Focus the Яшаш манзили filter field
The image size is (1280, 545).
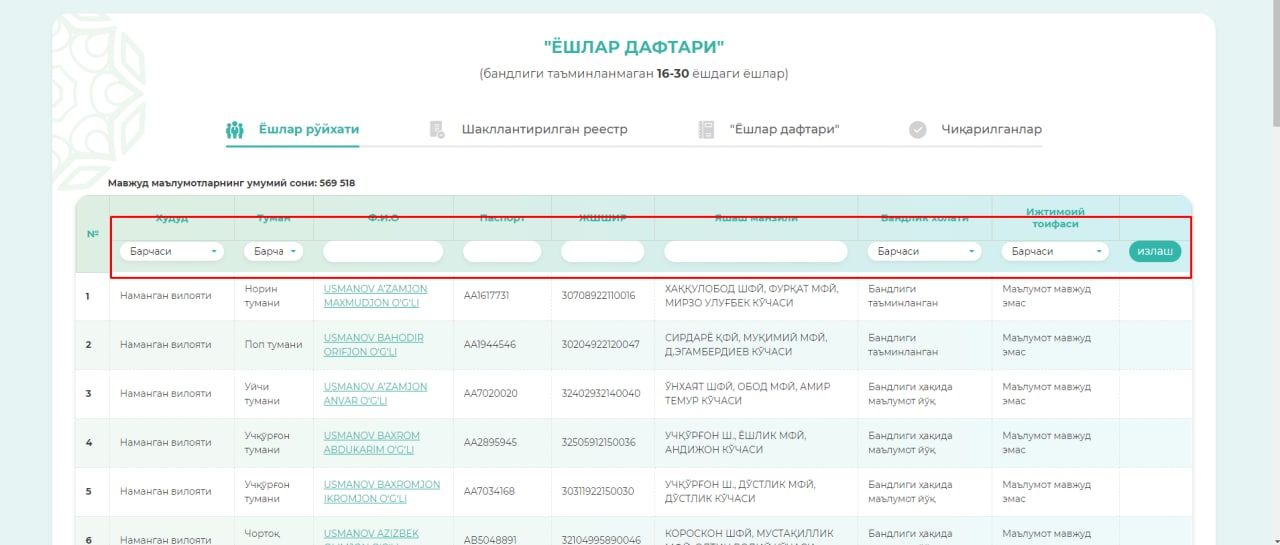tap(756, 252)
